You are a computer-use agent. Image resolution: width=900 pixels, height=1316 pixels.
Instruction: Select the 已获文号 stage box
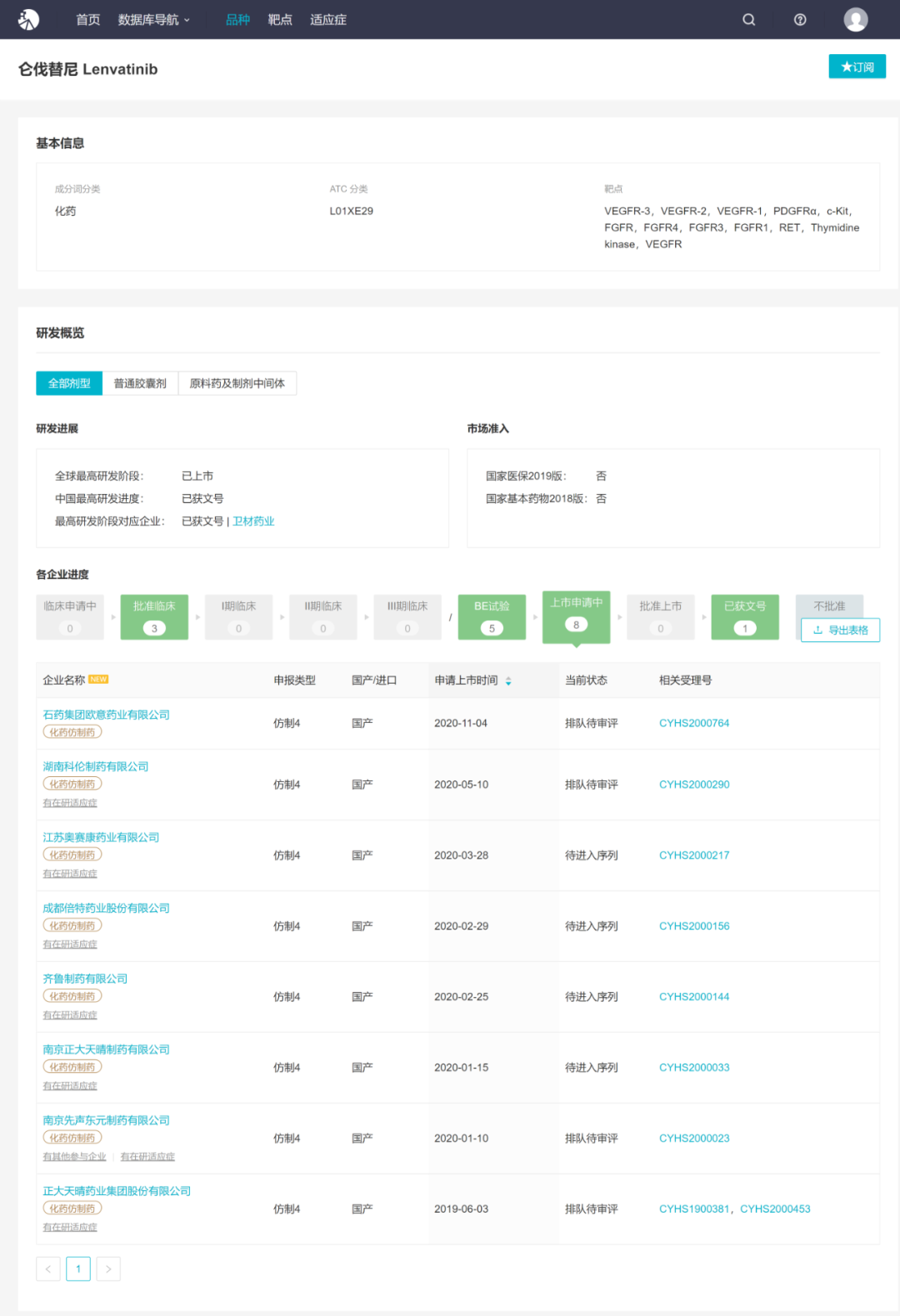pyautogui.click(x=745, y=616)
